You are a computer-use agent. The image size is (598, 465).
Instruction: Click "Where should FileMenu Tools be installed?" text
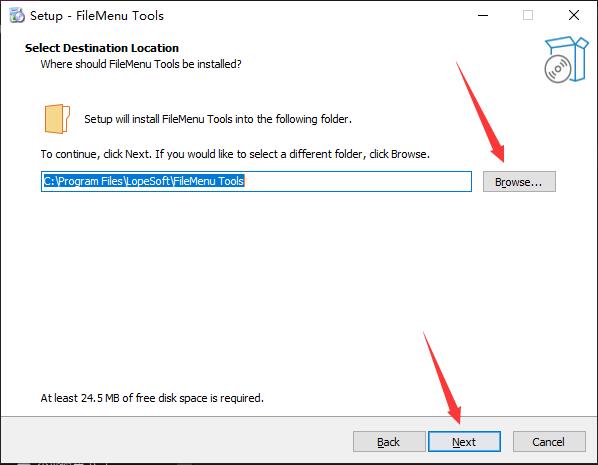(x=141, y=64)
